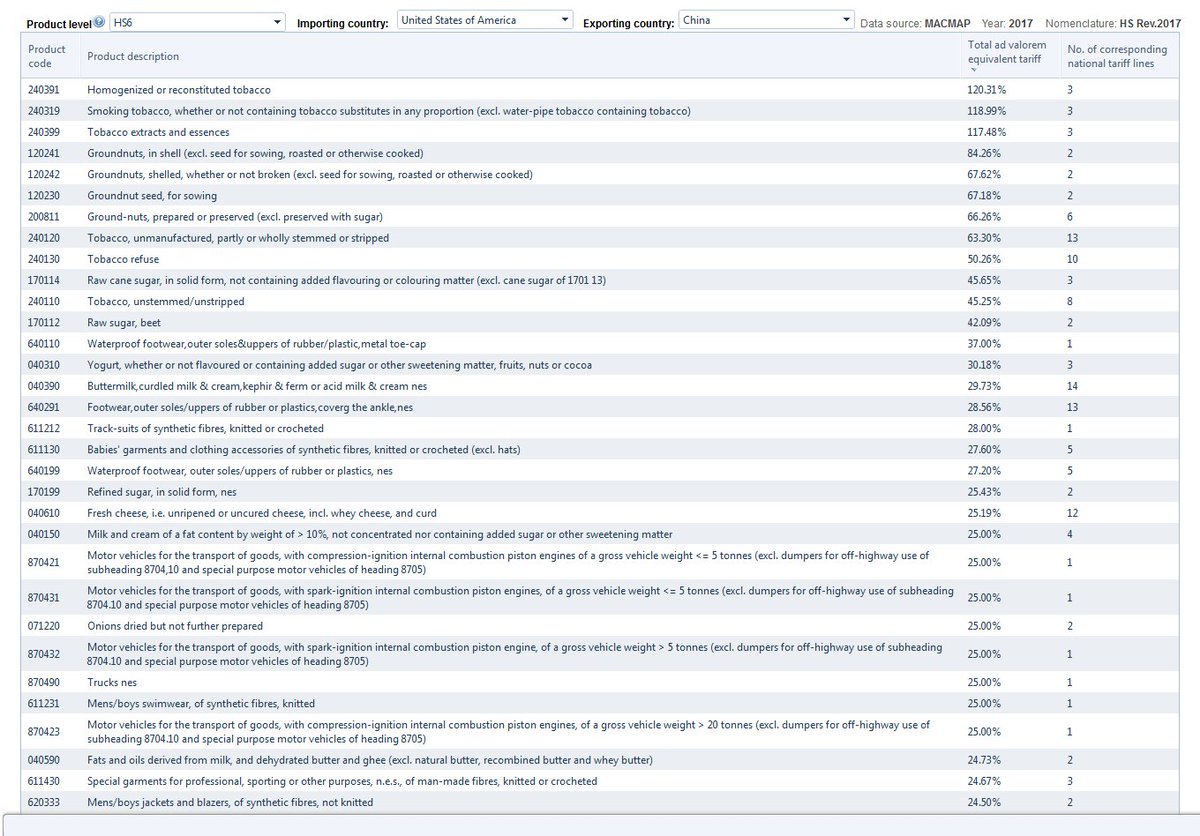
Task: Click the 120.31% tariff value
Action: 987,90
